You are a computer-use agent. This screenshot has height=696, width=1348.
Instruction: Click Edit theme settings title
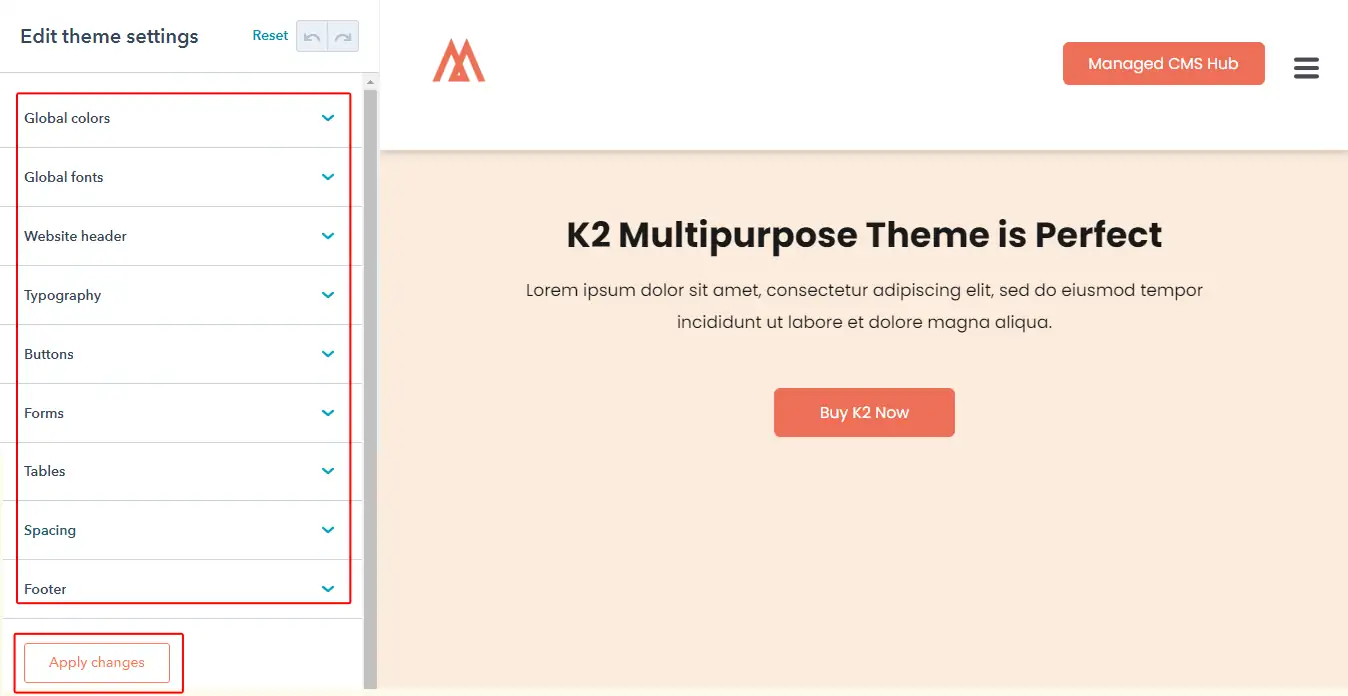109,36
